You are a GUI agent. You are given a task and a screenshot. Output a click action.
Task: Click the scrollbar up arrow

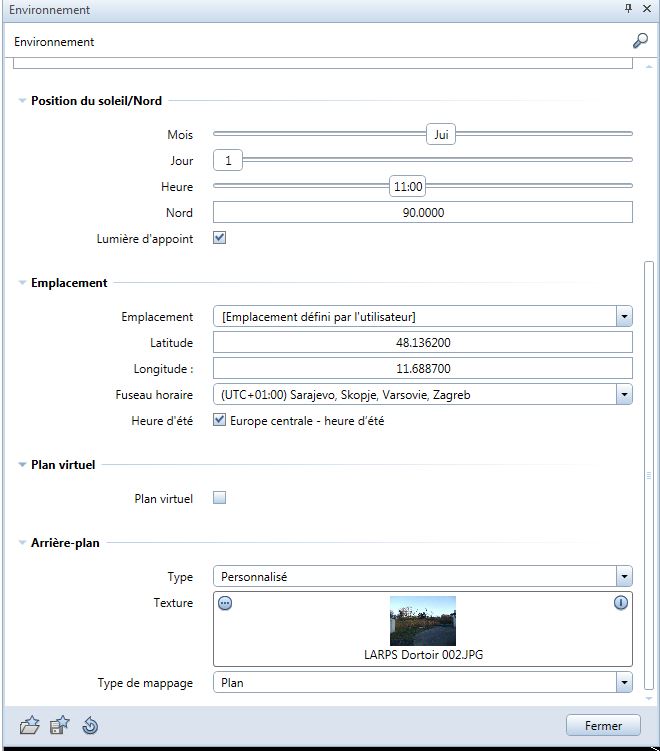[649, 67]
